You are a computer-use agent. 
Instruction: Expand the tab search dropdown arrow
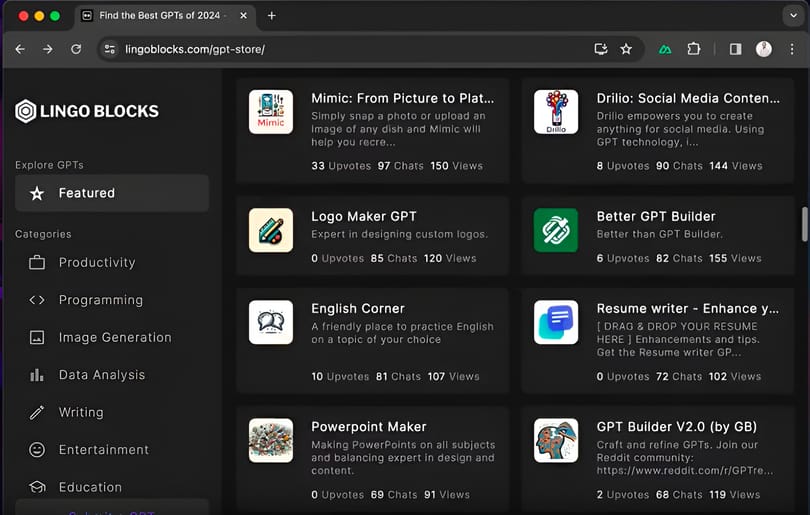click(x=793, y=15)
